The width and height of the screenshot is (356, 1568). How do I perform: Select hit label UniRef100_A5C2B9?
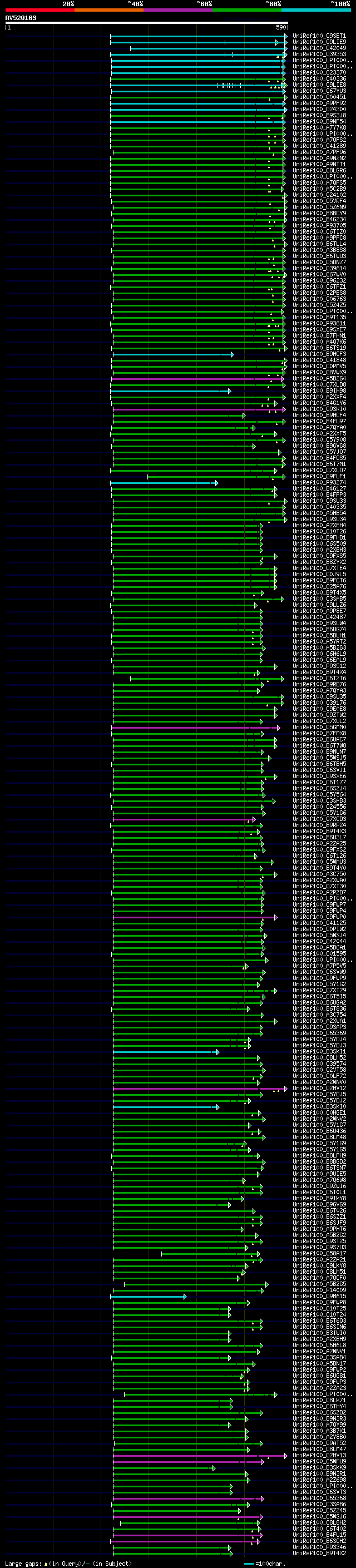click(319, 189)
